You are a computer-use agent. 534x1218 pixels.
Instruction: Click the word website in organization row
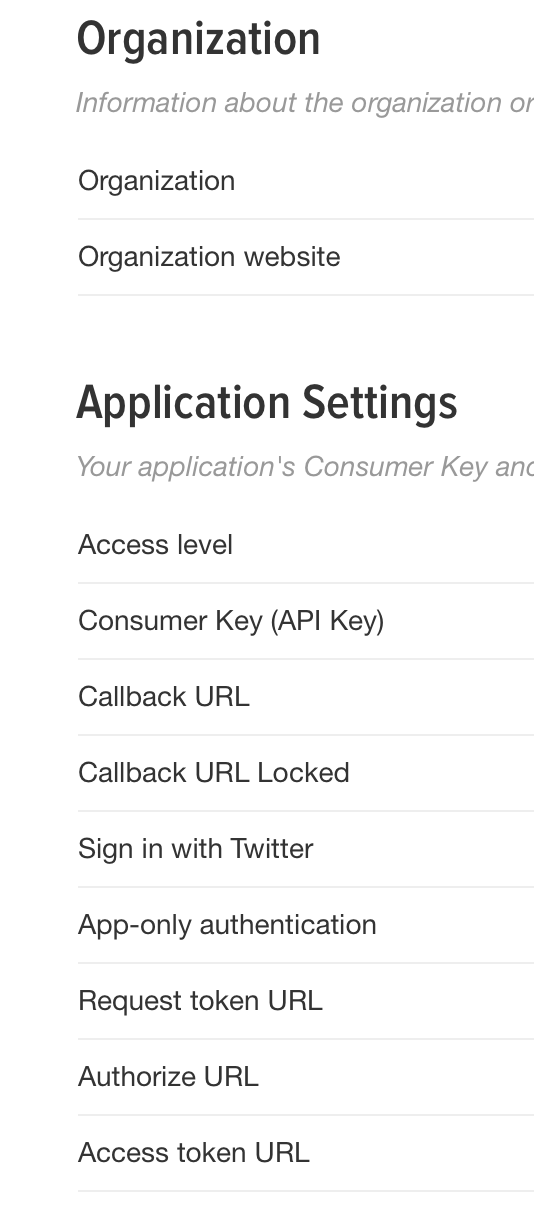(x=292, y=257)
